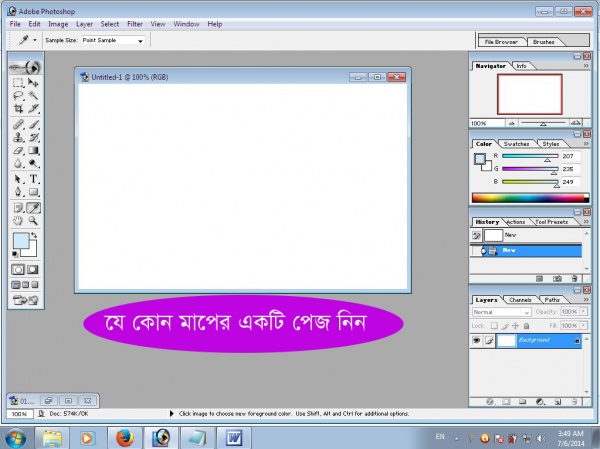Screen dimensions: 600x449
Task: Select the Healing Brush tool
Action: click(18, 124)
